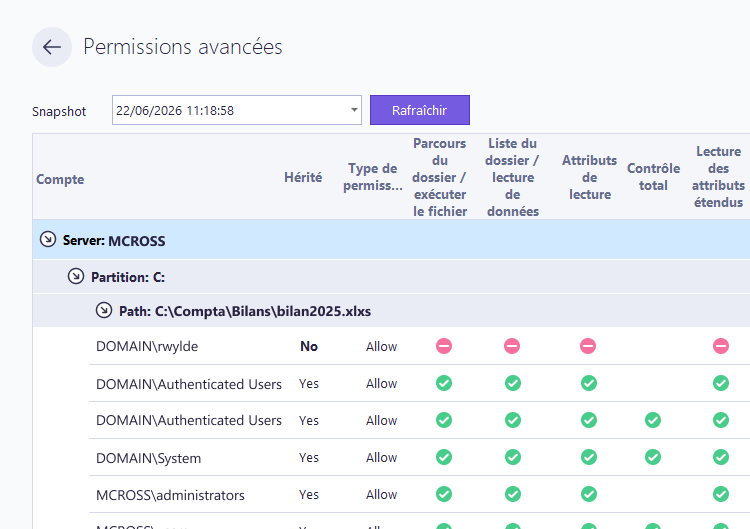
Task: Click DOMAIN\System's Liste du dossier check icon
Action: pyautogui.click(x=513, y=457)
